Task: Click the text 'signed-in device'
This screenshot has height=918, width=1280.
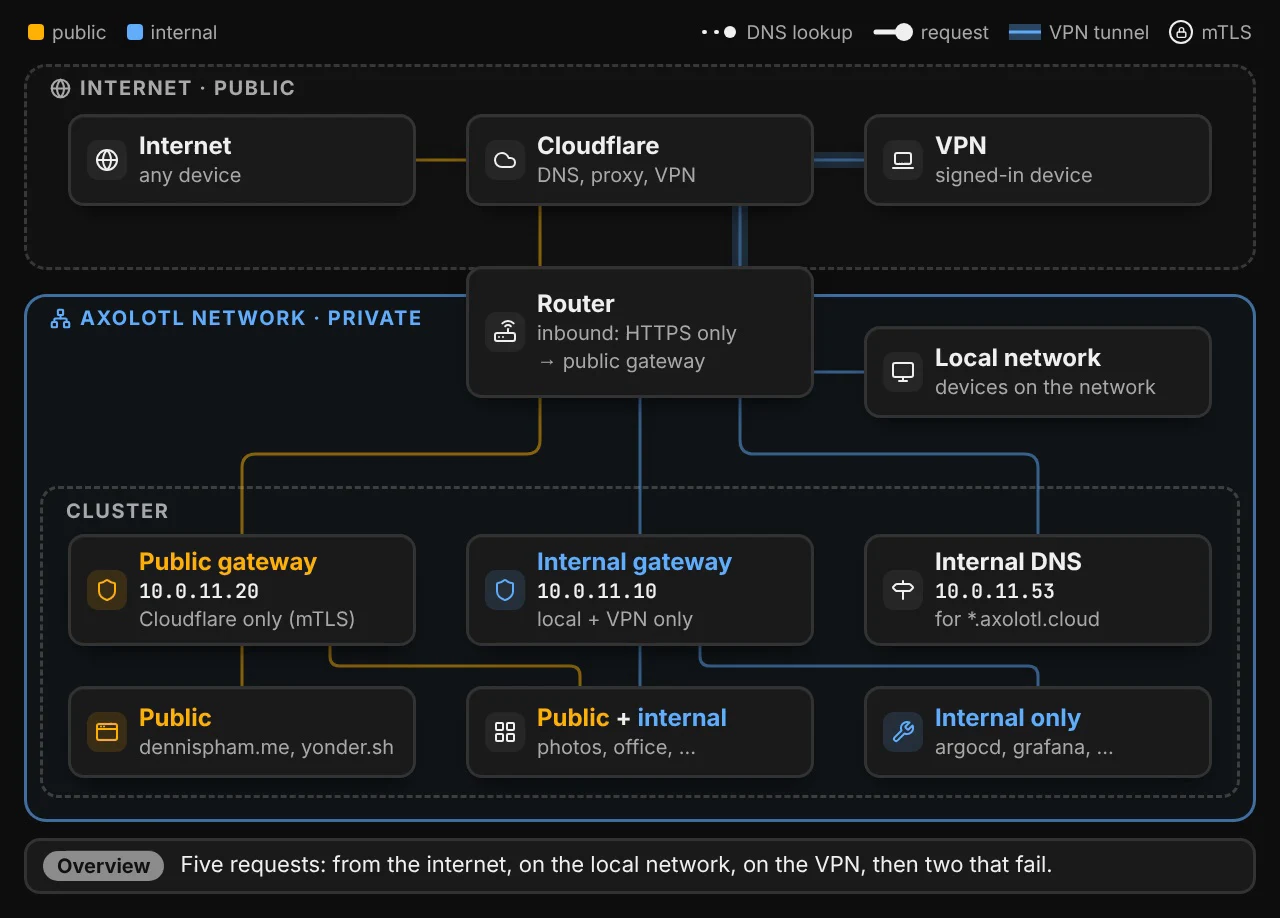Action: (x=1014, y=175)
